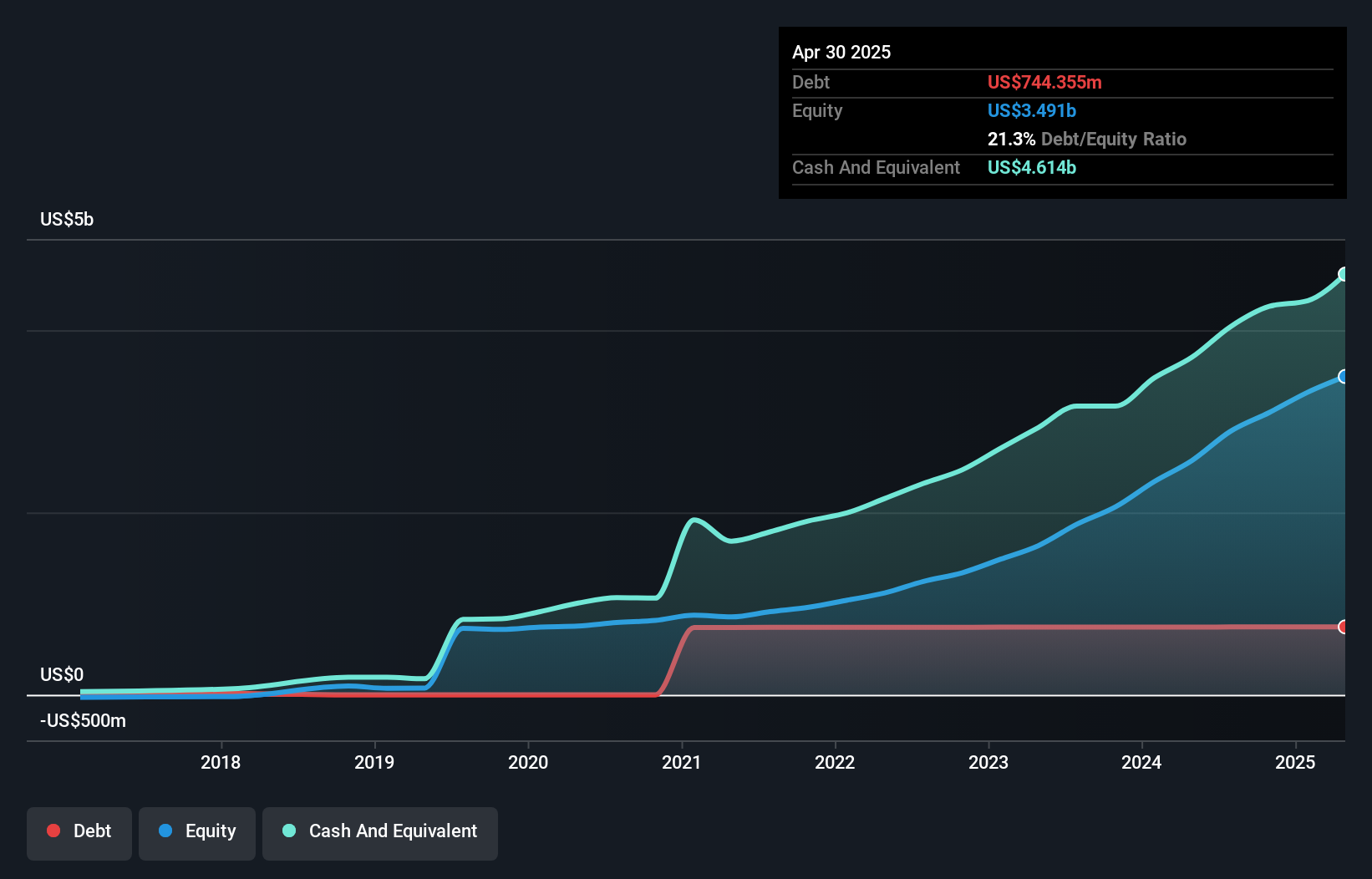Click the US$744.355m debt value
Image resolution: width=1372 pixels, height=879 pixels.
(x=1044, y=82)
